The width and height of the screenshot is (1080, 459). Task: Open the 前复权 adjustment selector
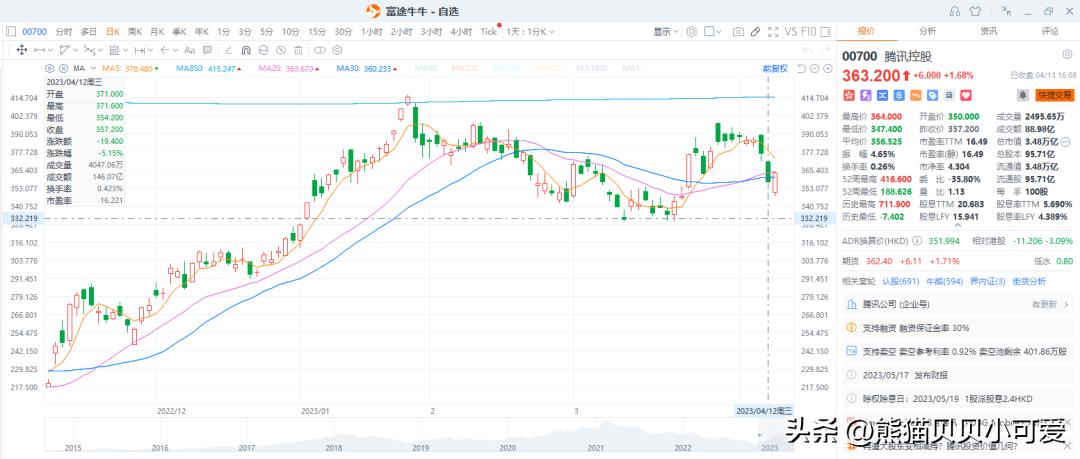pos(775,68)
